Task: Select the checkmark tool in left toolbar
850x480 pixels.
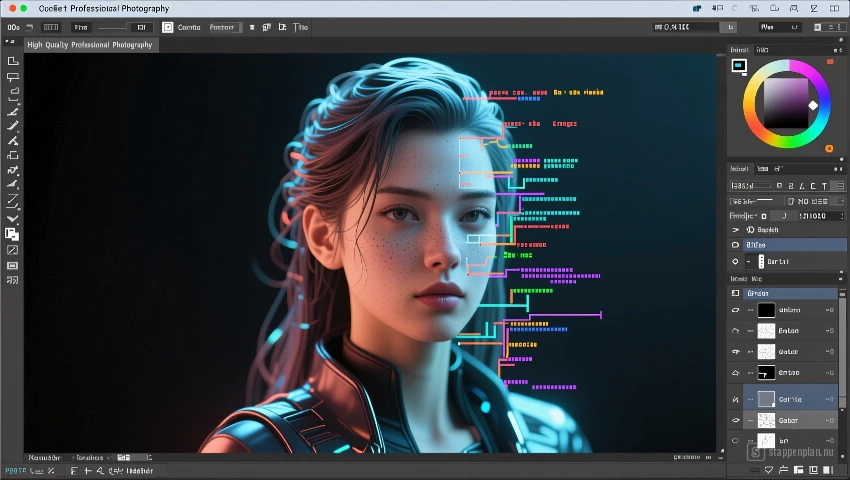Action: click(12, 219)
